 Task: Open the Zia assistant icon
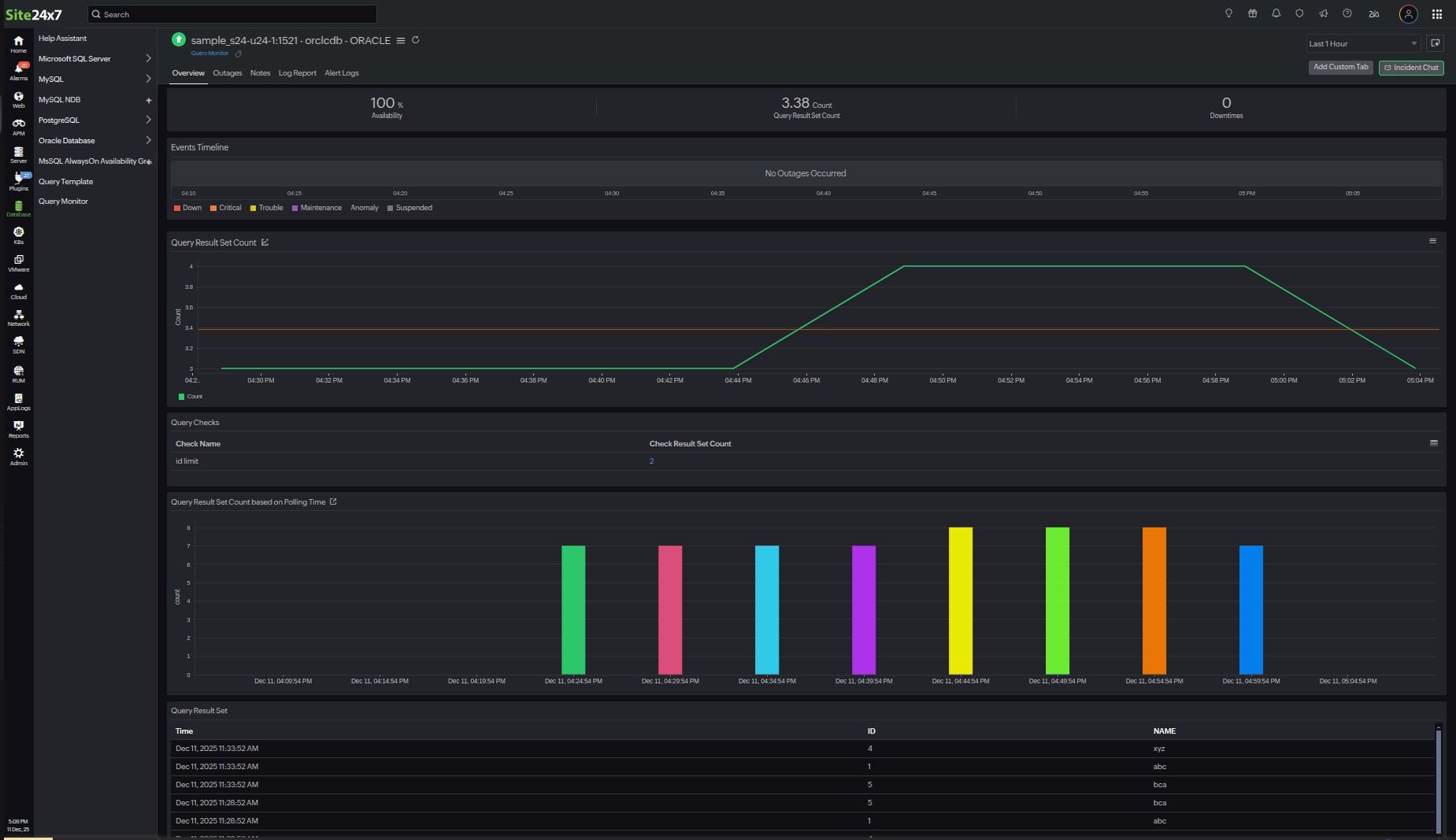[x=1374, y=13]
